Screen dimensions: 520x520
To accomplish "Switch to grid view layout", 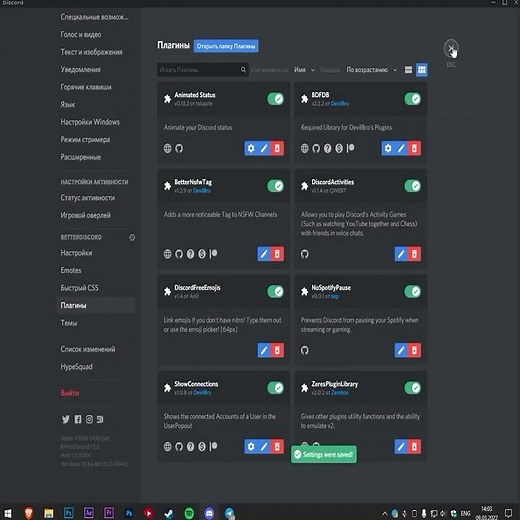I will pyautogui.click(x=422, y=70).
